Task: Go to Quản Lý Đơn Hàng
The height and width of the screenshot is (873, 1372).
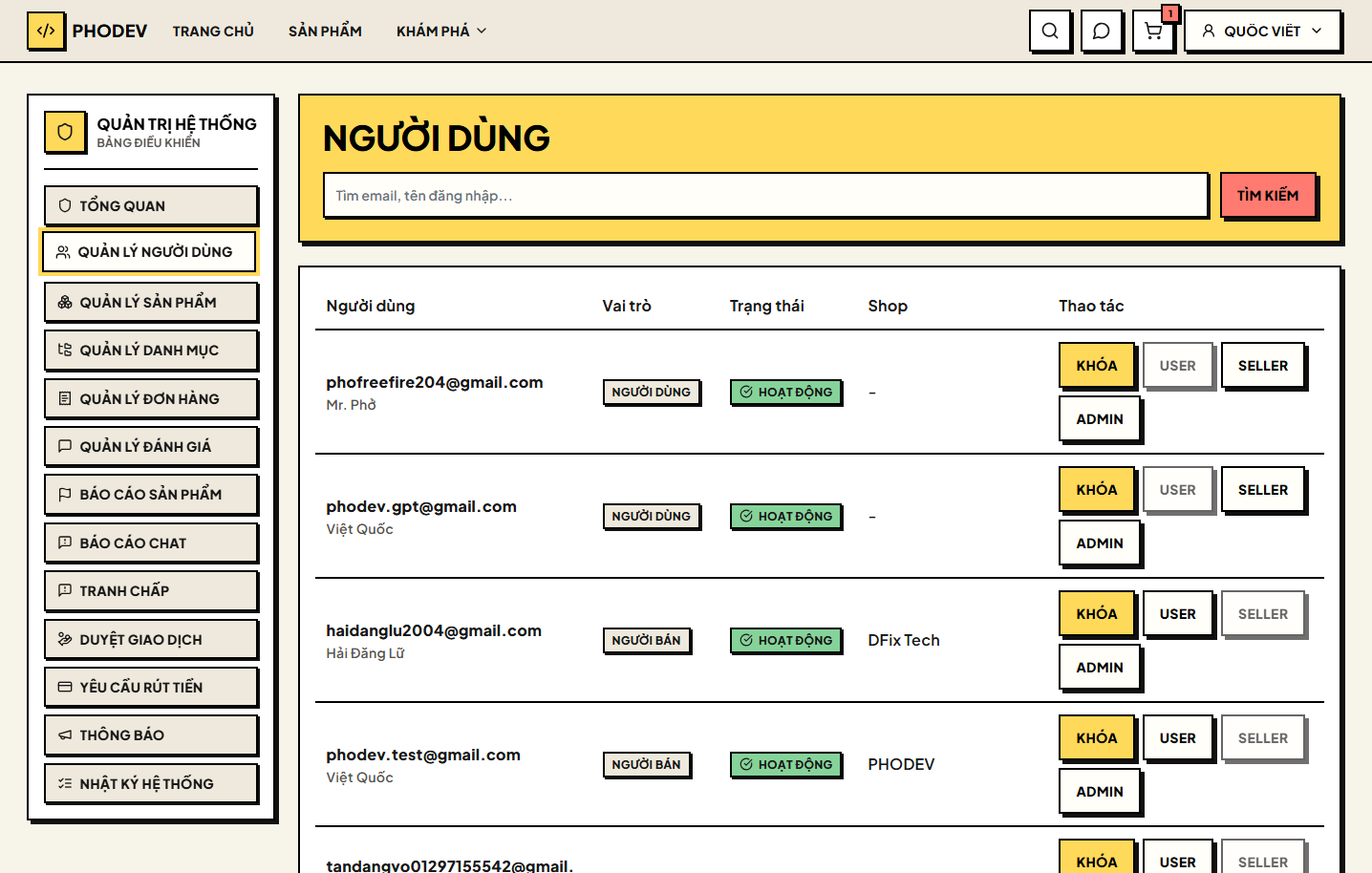Action: pyautogui.click(x=151, y=398)
